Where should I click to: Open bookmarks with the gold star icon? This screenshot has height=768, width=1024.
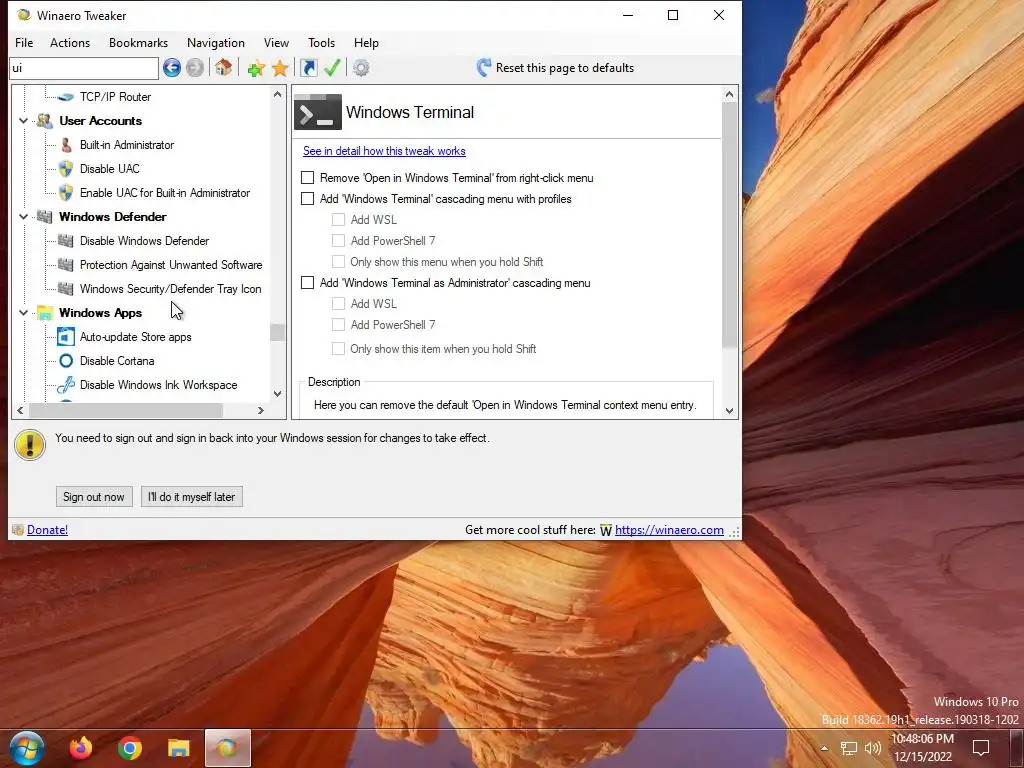(280, 68)
